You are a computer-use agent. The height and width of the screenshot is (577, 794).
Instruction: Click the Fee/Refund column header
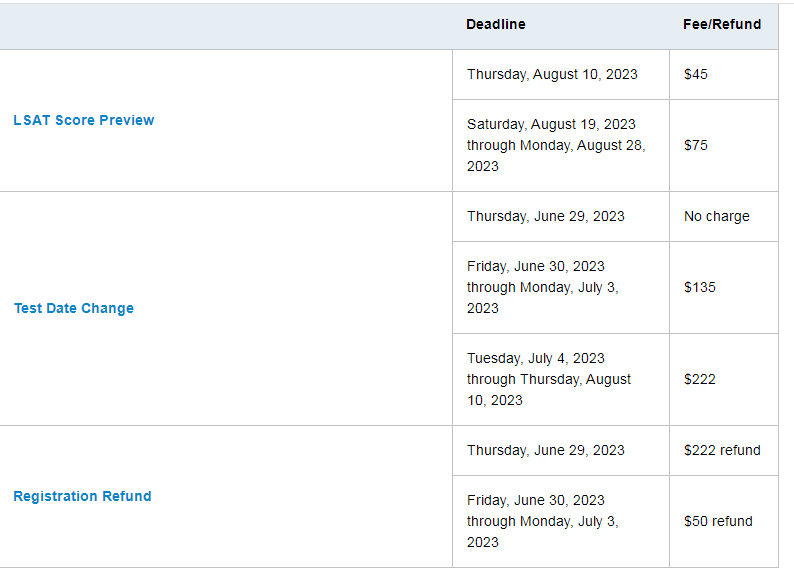coord(722,24)
